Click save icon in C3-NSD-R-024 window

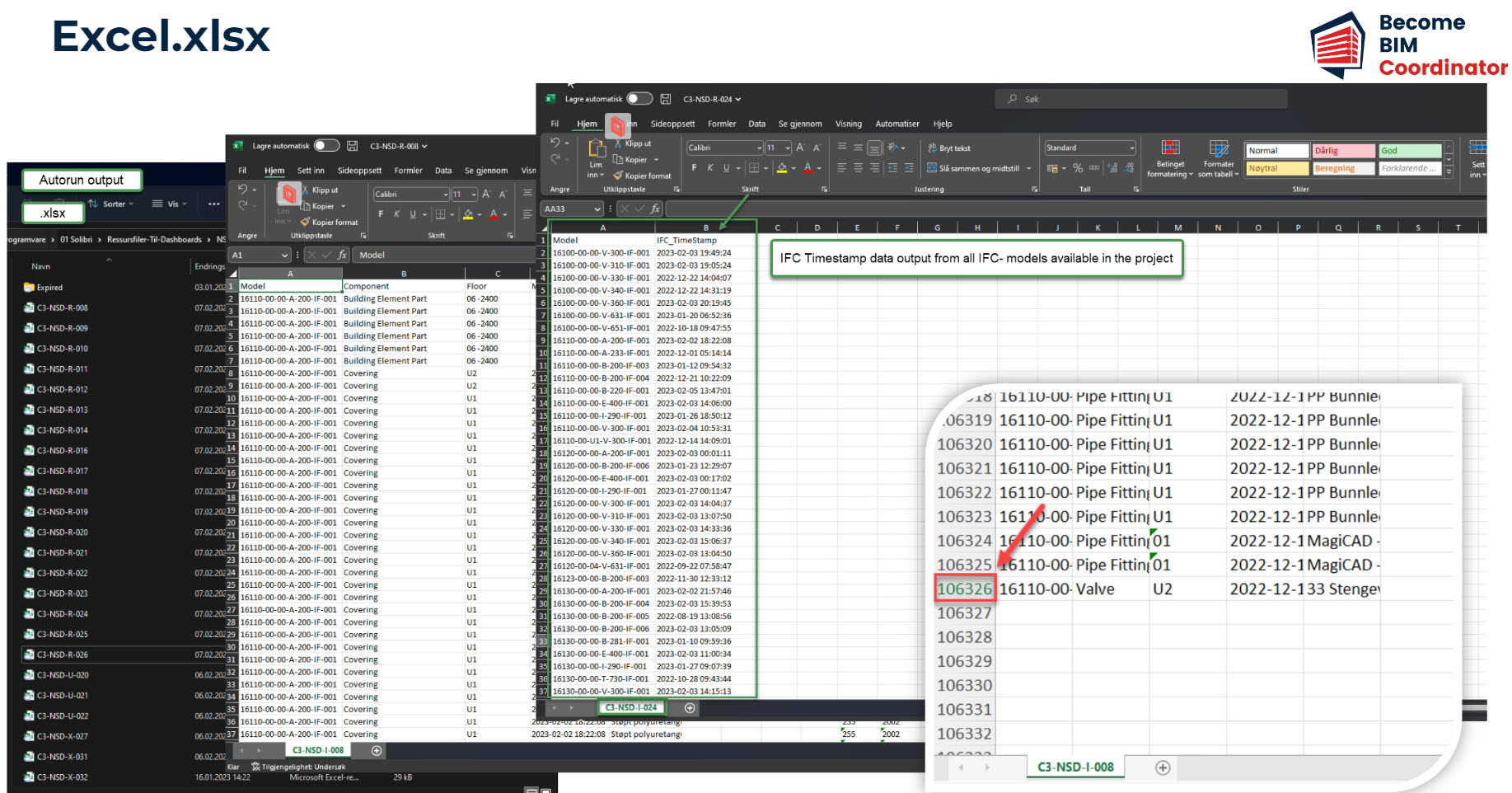[x=666, y=99]
